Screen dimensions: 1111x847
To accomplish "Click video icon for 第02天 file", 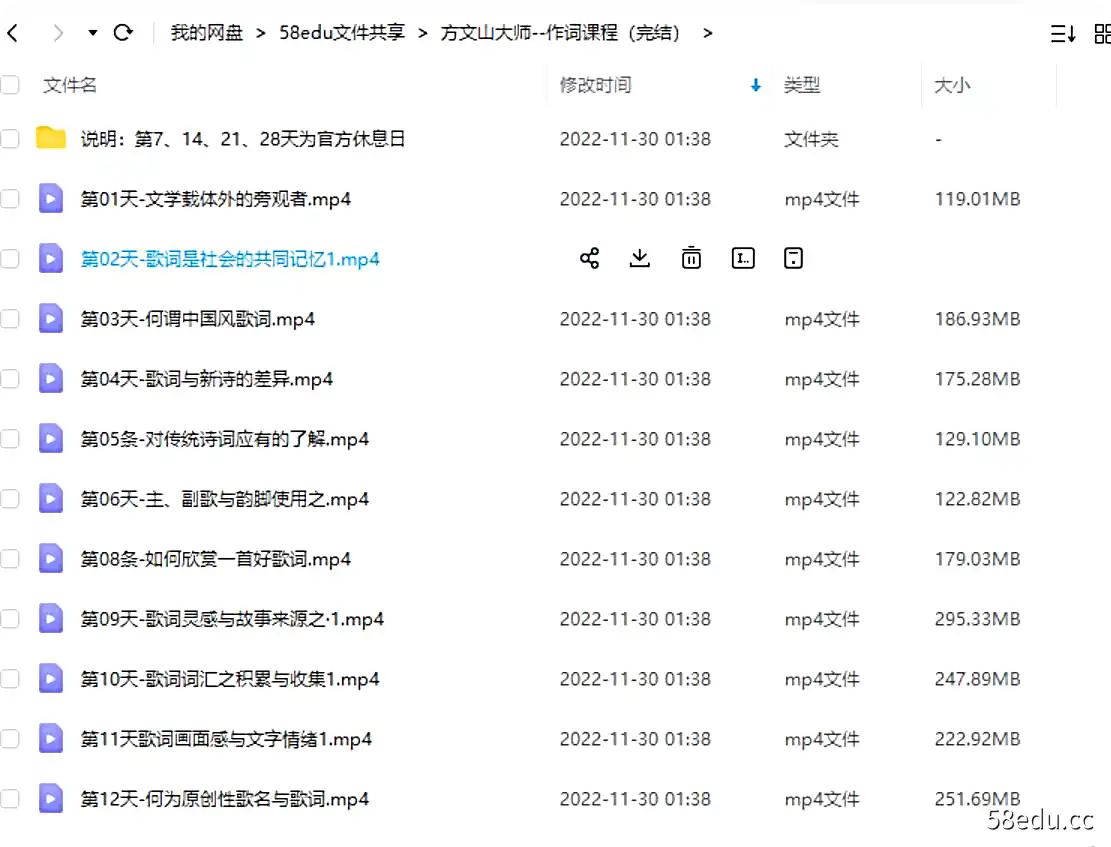I will [x=50, y=259].
